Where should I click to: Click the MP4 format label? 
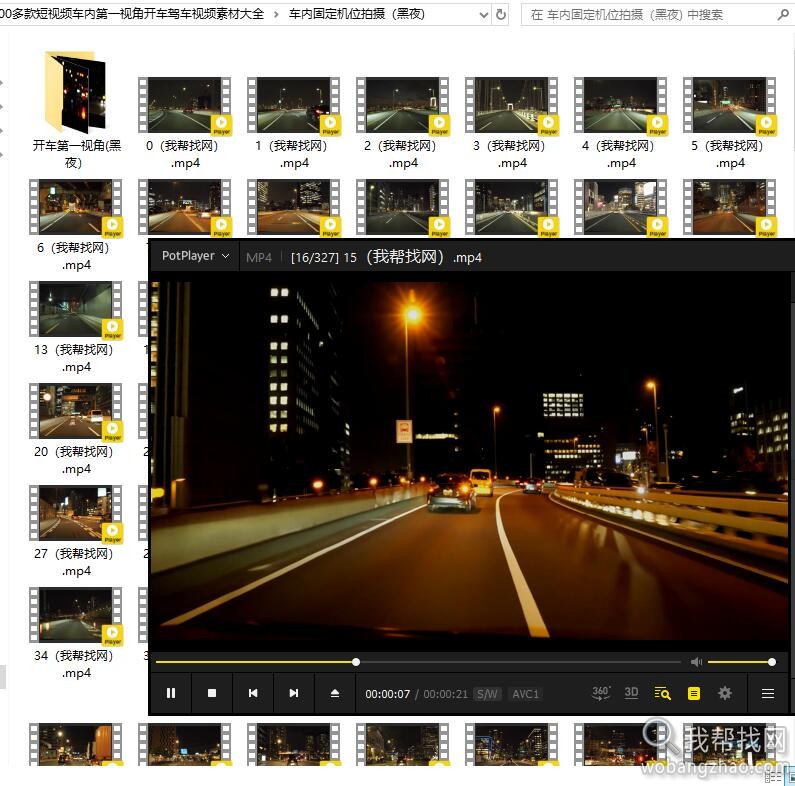pyautogui.click(x=259, y=257)
